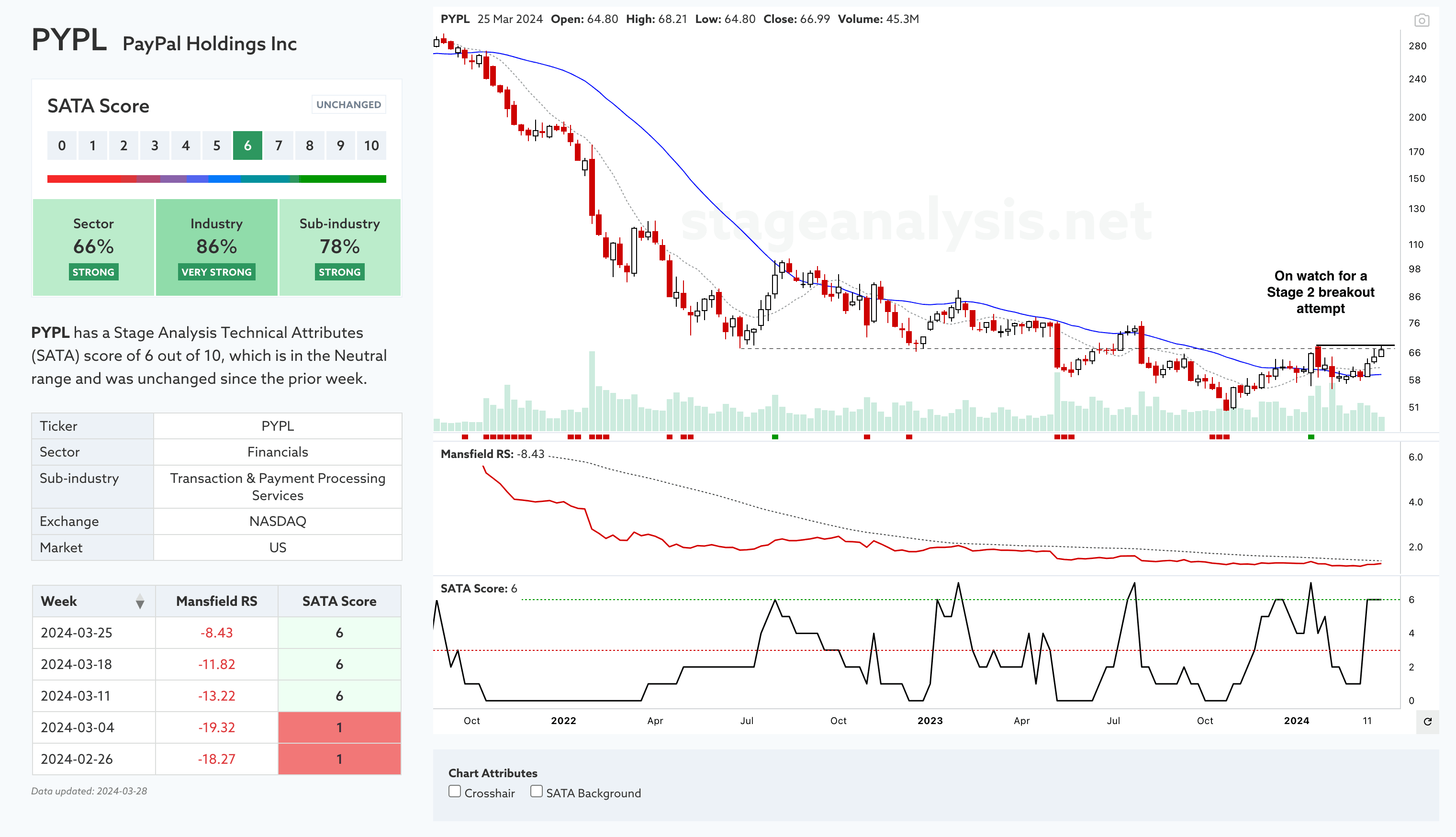Viewport: 1456px width, 837px height.
Task: Click the 2024 label on time axis
Action: (1296, 721)
